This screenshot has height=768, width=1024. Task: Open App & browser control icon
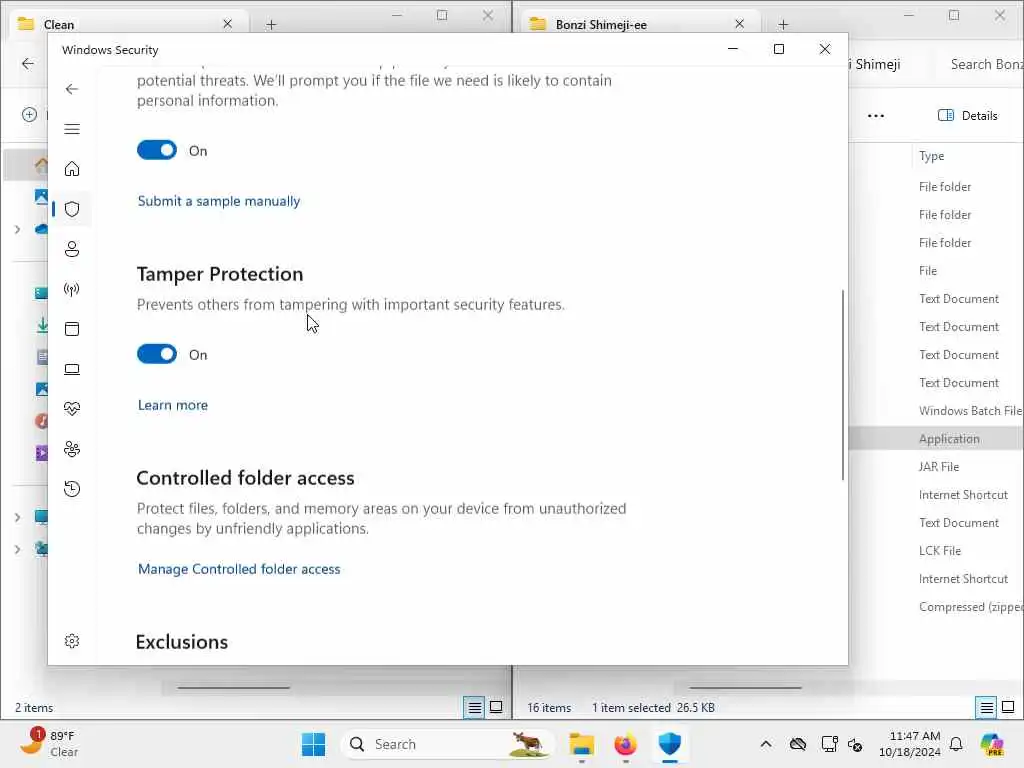click(x=72, y=329)
